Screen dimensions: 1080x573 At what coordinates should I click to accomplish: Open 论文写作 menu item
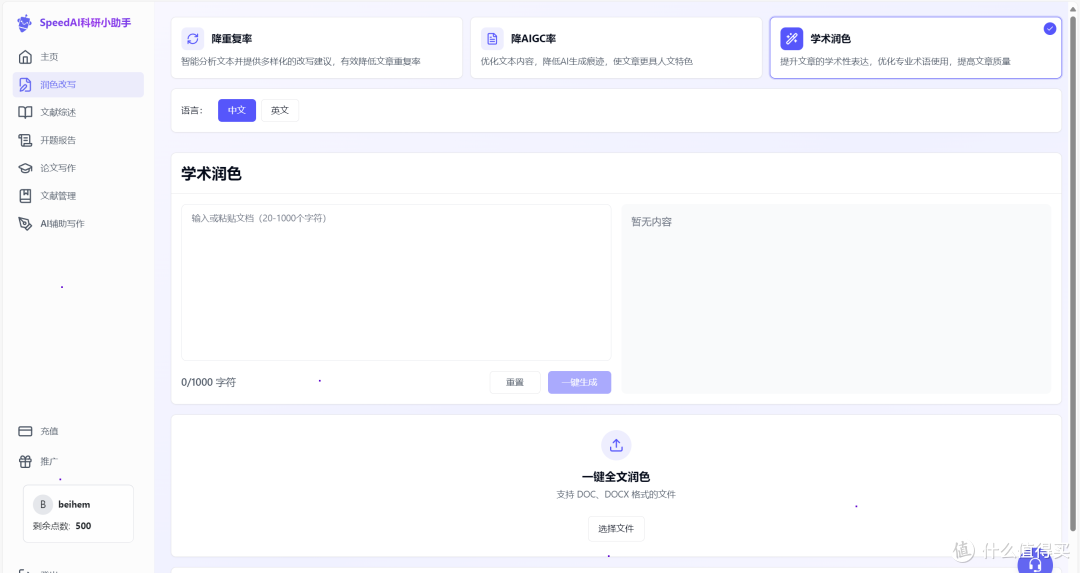click(x=78, y=168)
